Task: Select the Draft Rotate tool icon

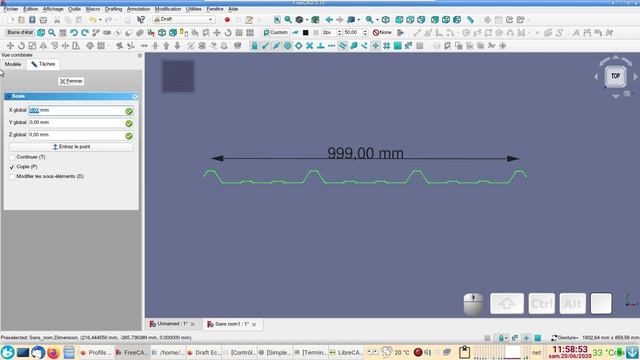Action: tap(21, 46)
